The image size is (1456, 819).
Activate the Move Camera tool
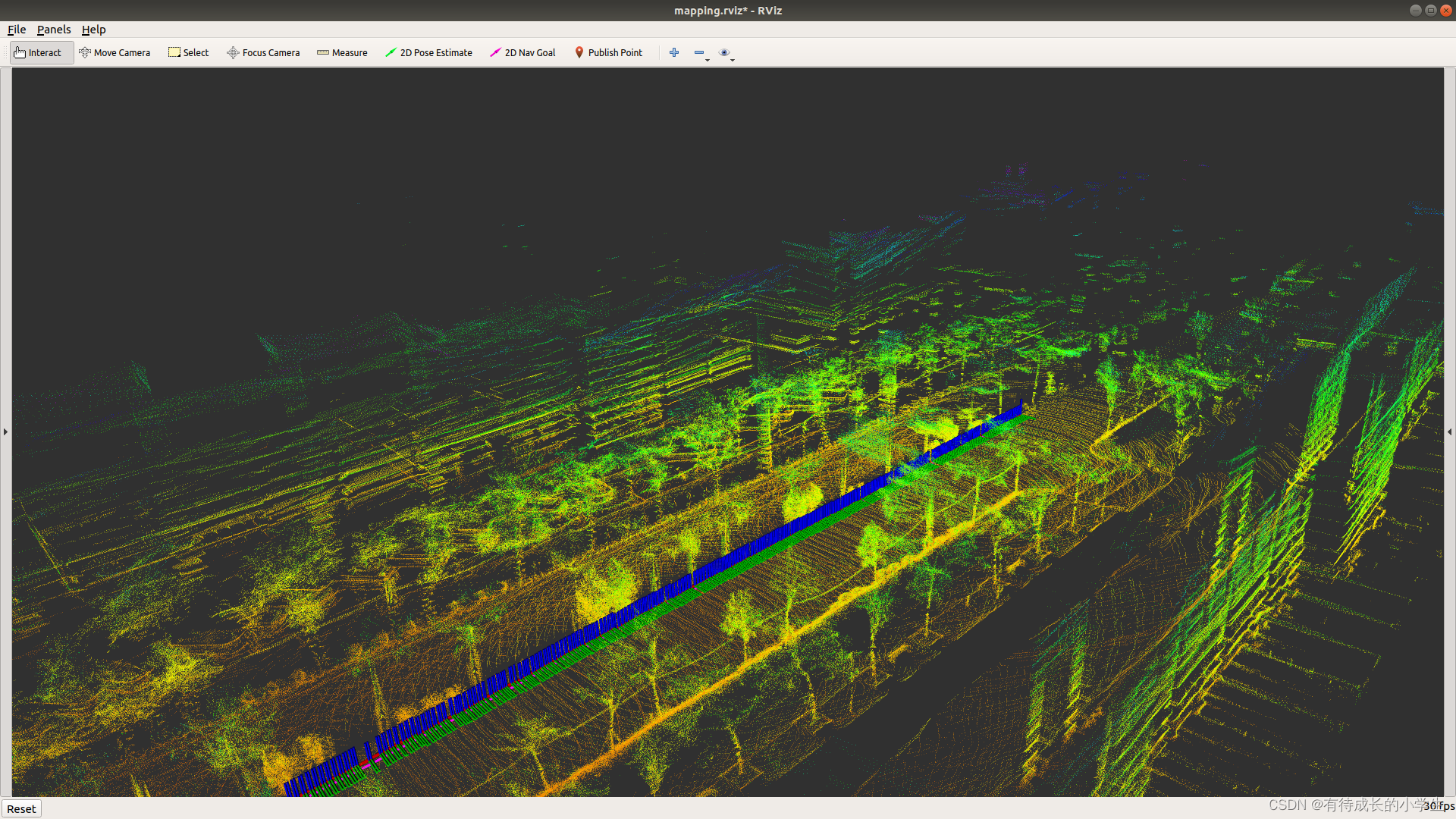pyautogui.click(x=115, y=52)
